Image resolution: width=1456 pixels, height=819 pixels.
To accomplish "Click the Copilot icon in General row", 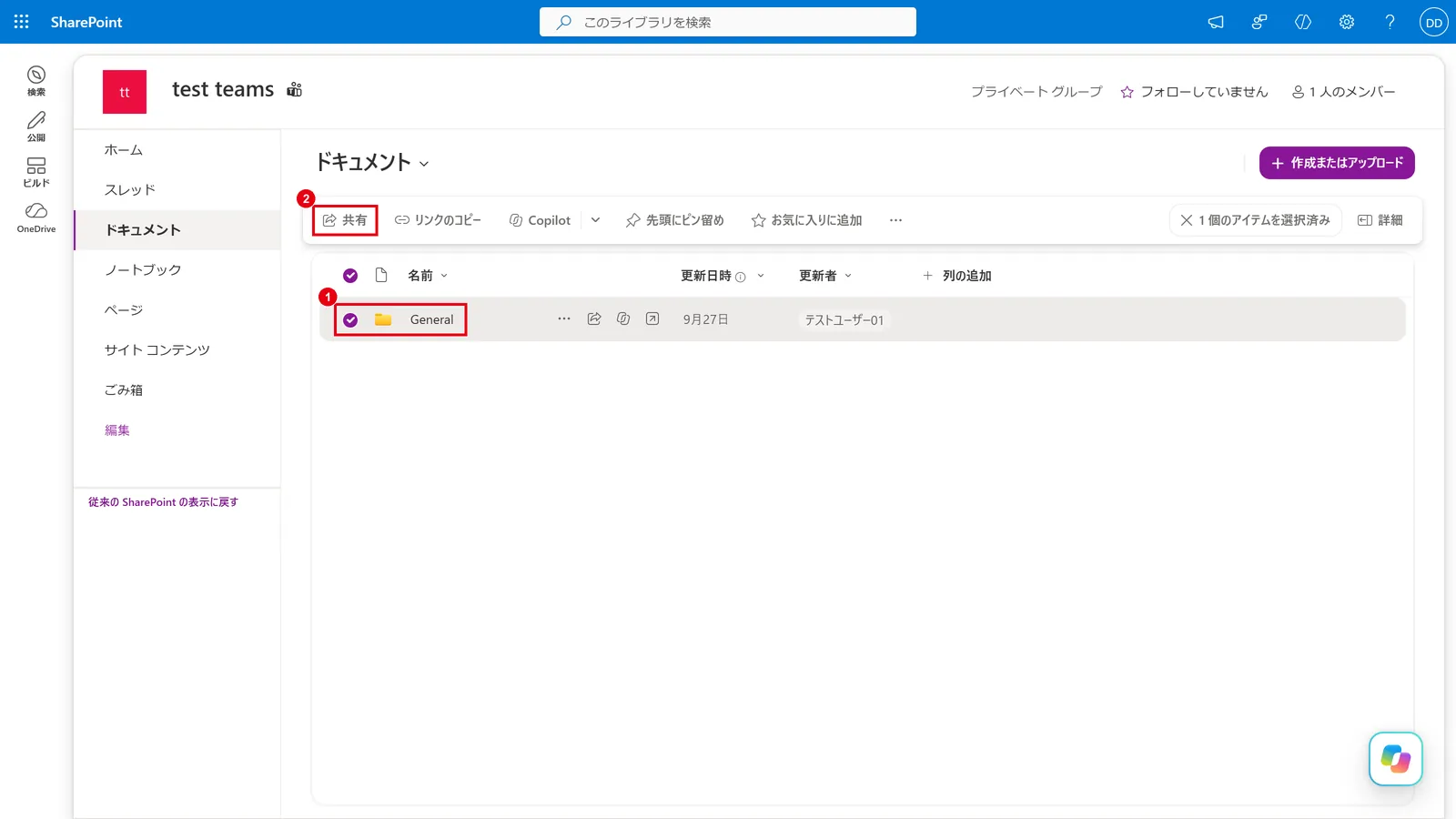I will click(x=623, y=318).
